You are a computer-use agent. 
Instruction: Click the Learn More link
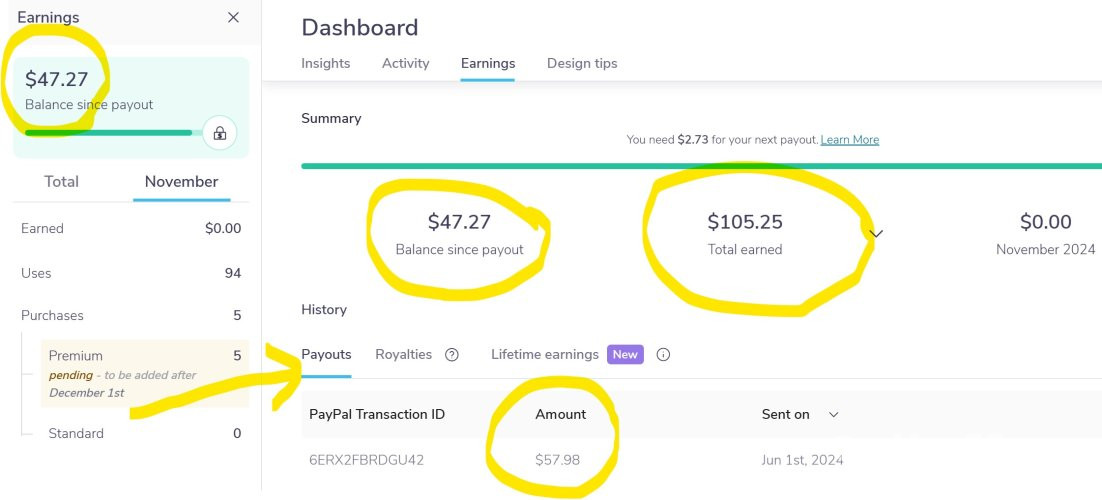point(850,139)
